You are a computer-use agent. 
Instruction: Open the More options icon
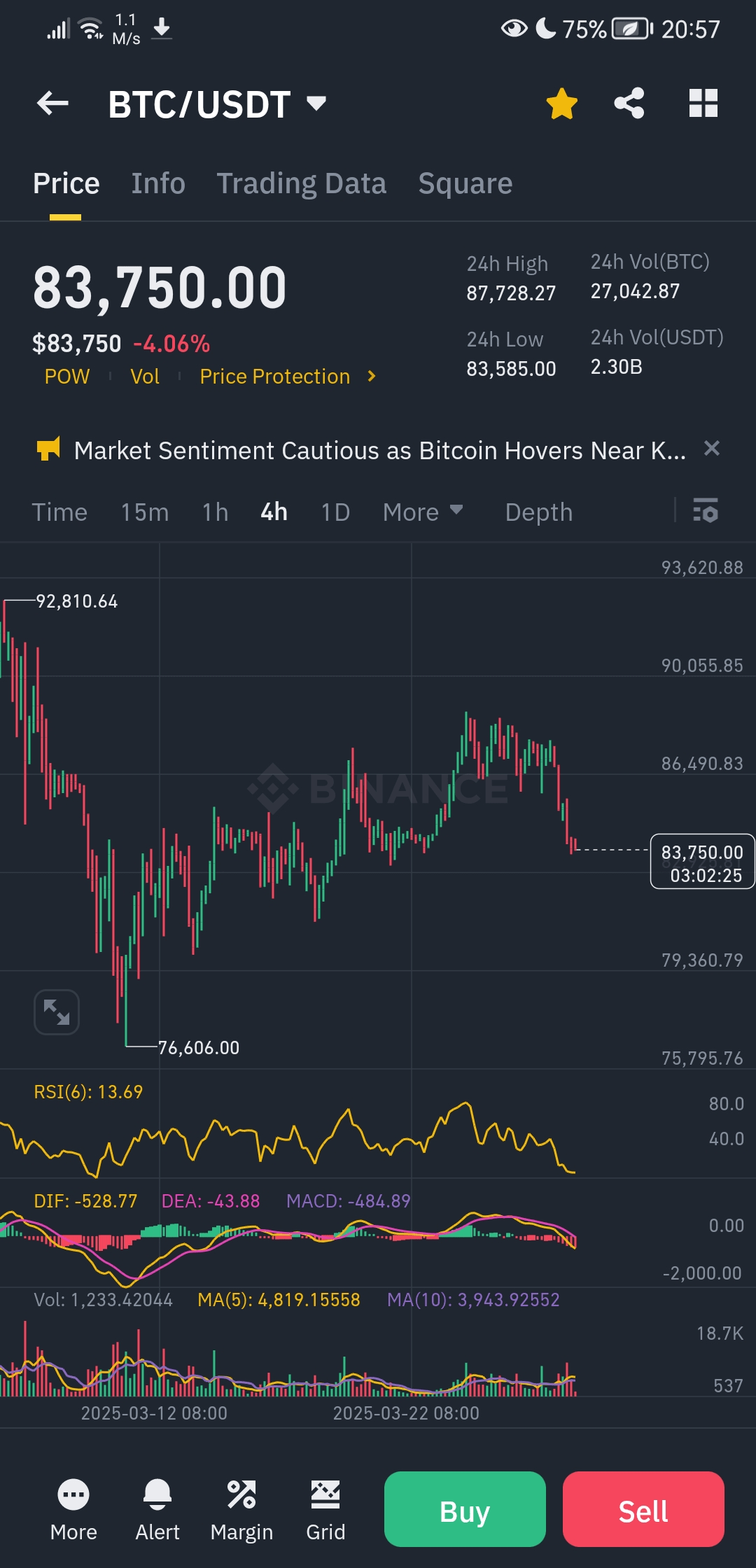point(74,1495)
